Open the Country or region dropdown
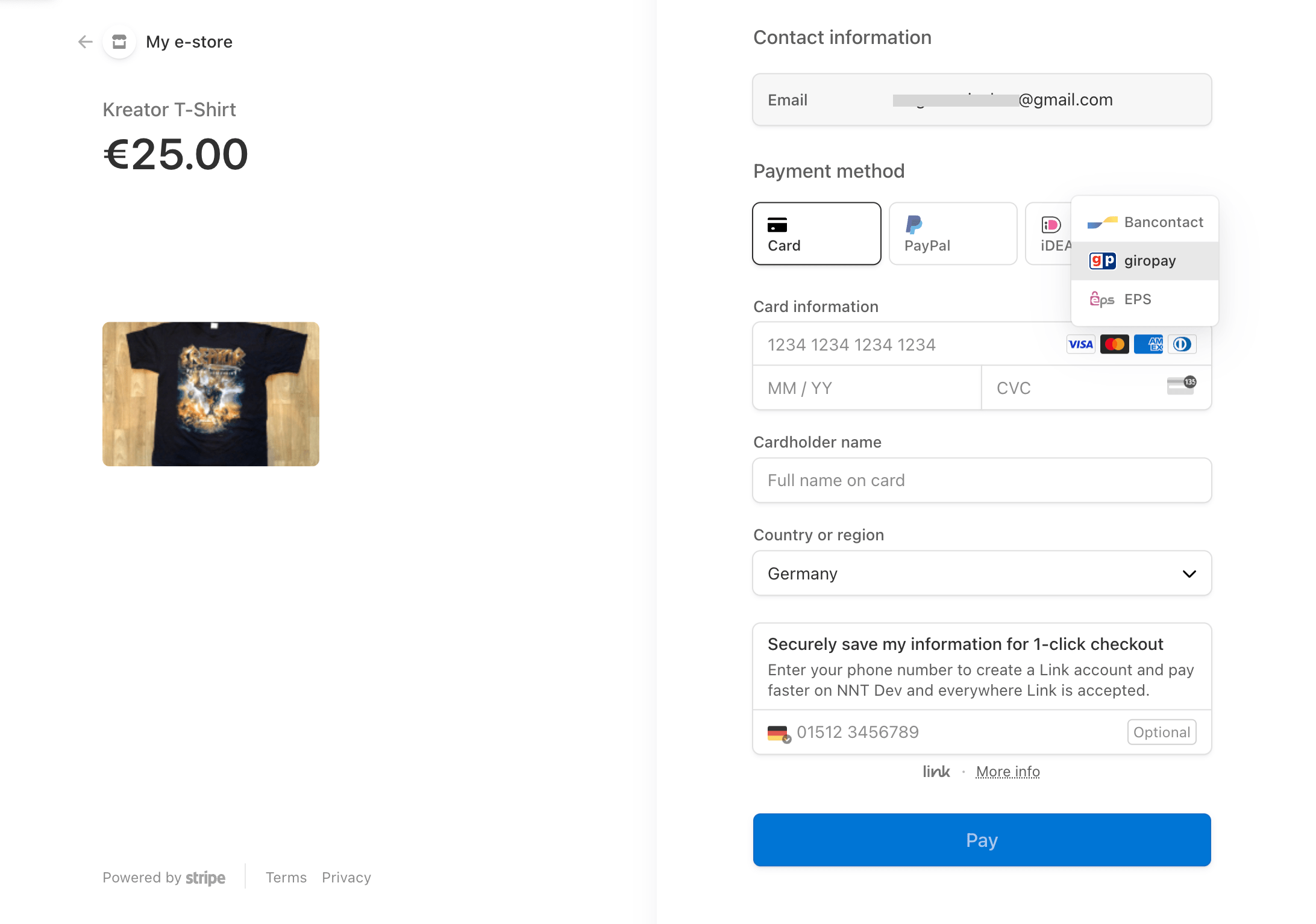Viewport: 1316px width, 924px height. 982,573
